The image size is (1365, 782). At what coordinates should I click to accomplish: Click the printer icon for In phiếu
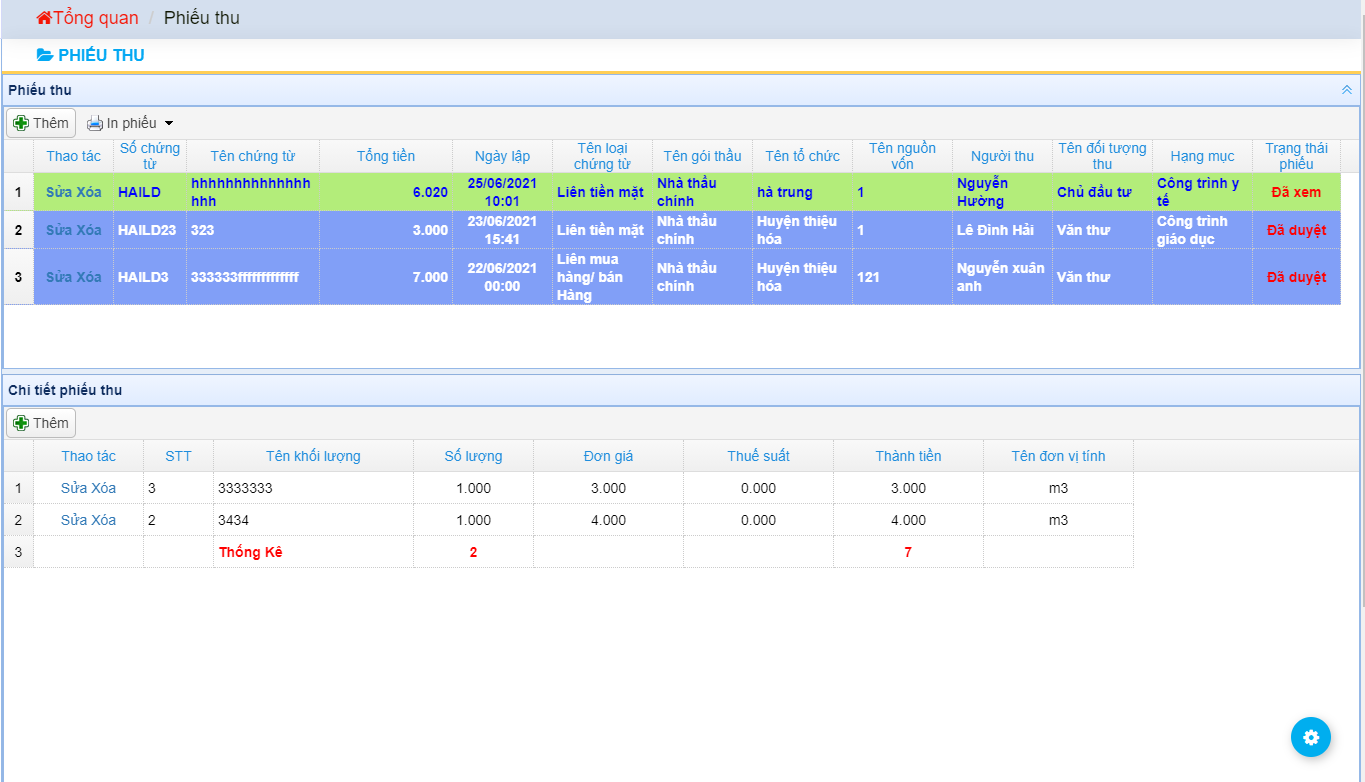pyautogui.click(x=95, y=123)
